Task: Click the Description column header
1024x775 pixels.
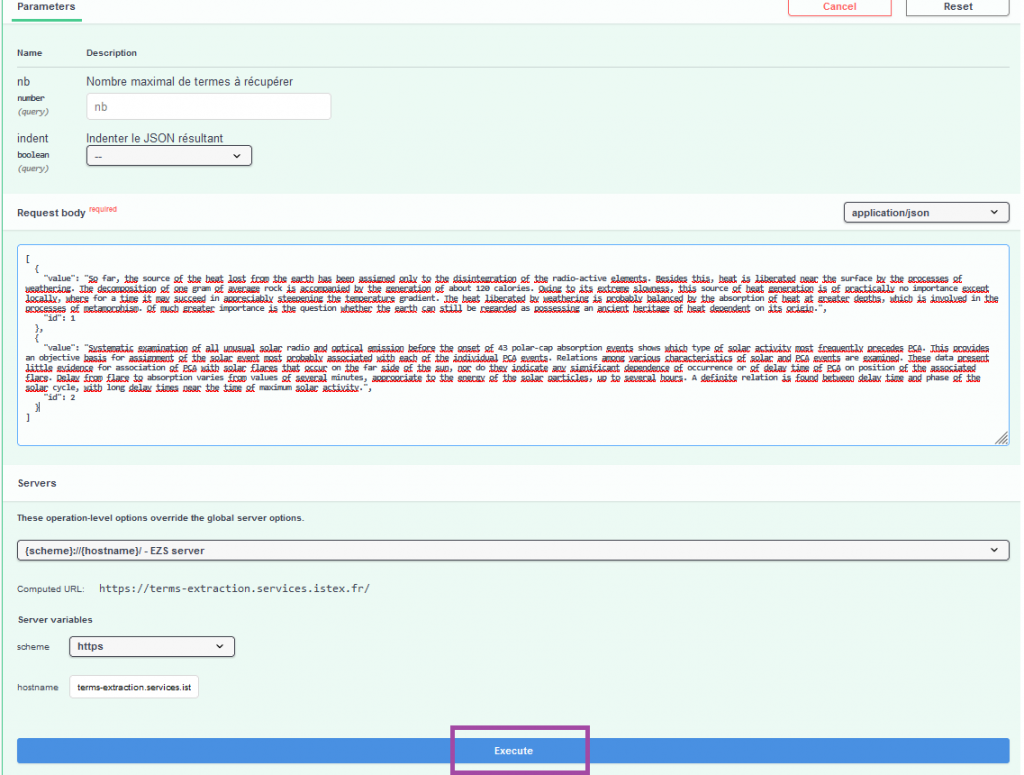Action: 111,53
